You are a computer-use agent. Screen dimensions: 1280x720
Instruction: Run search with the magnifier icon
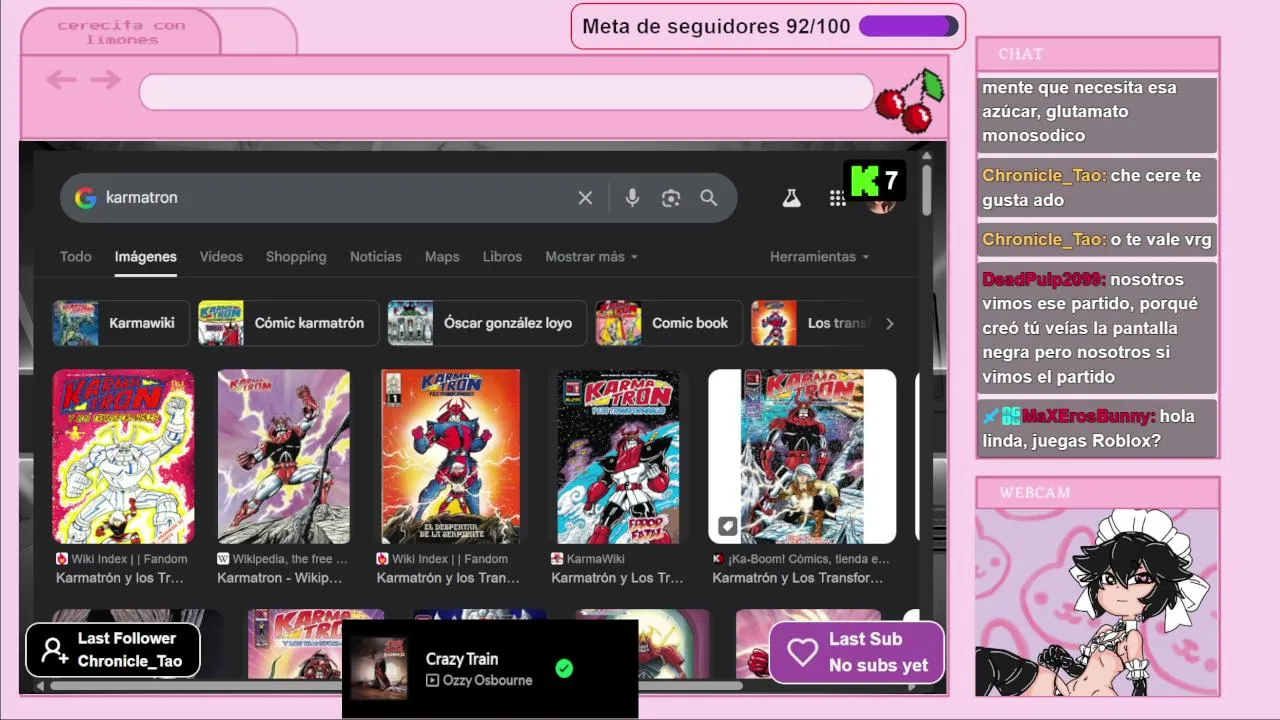coord(709,198)
